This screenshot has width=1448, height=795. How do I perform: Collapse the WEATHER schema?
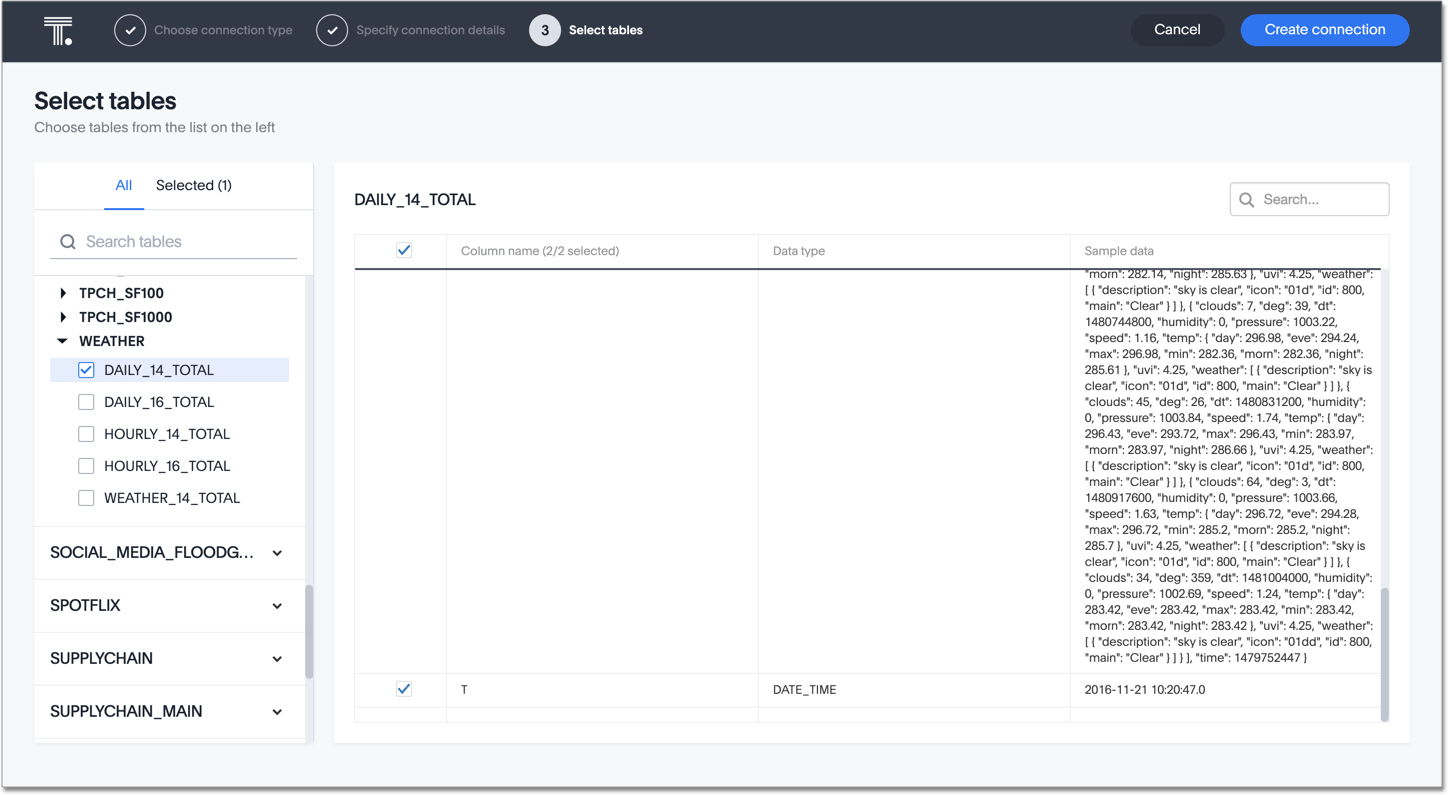62,340
